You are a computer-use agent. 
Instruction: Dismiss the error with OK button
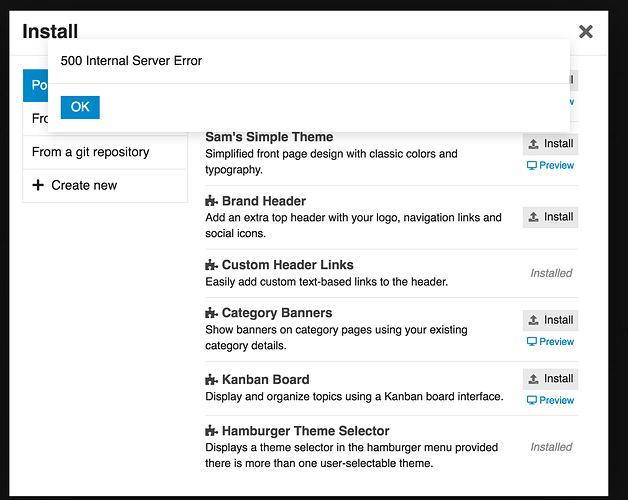(x=80, y=107)
